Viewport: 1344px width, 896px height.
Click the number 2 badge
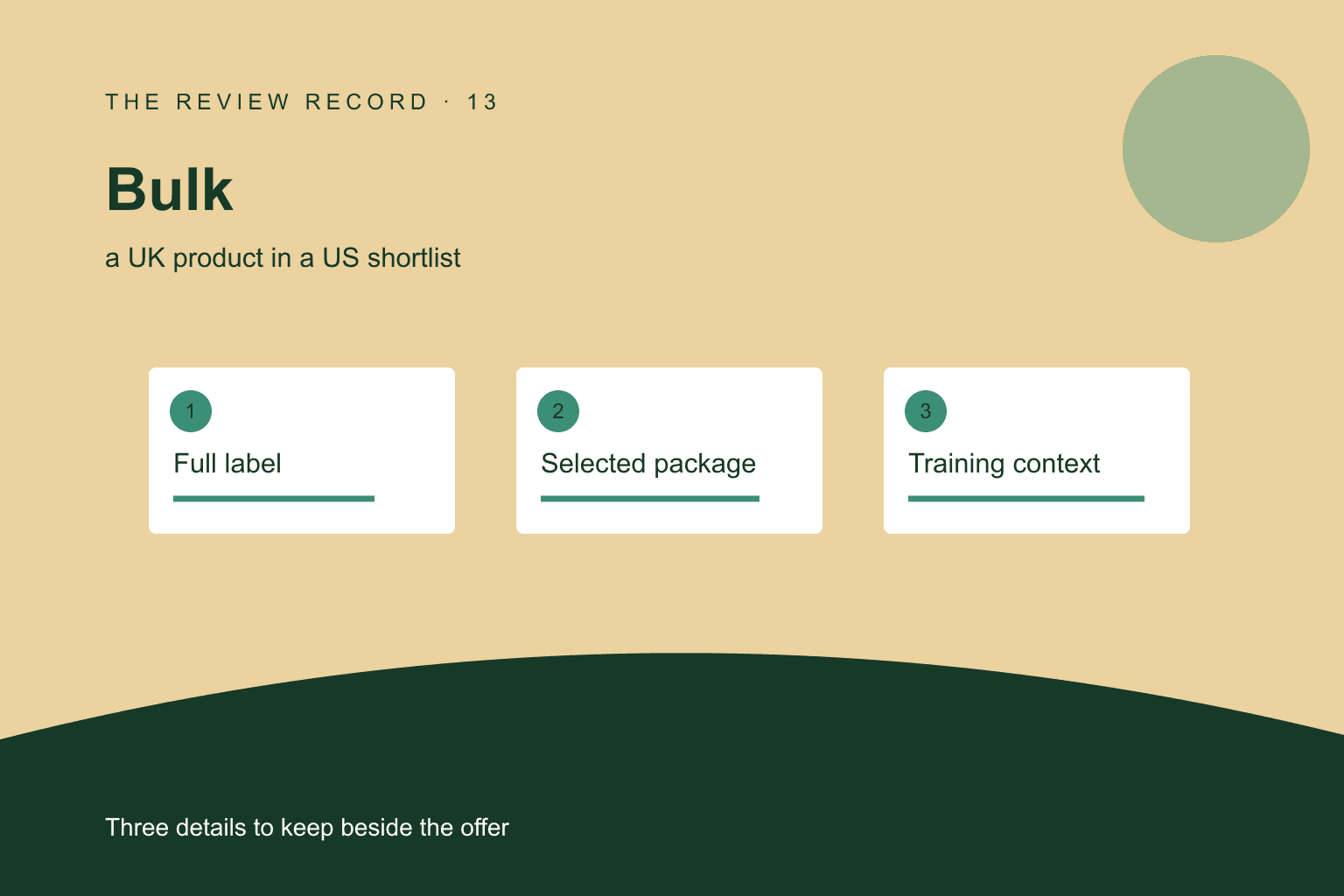(558, 411)
